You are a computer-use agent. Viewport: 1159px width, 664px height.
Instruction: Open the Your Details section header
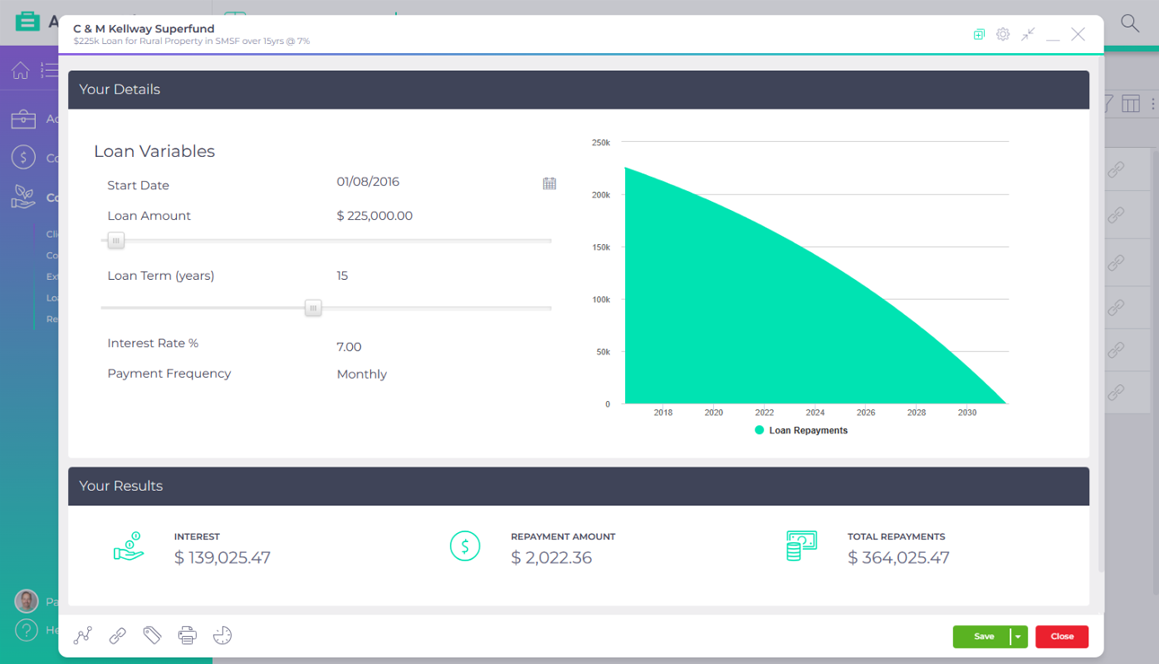point(123,89)
